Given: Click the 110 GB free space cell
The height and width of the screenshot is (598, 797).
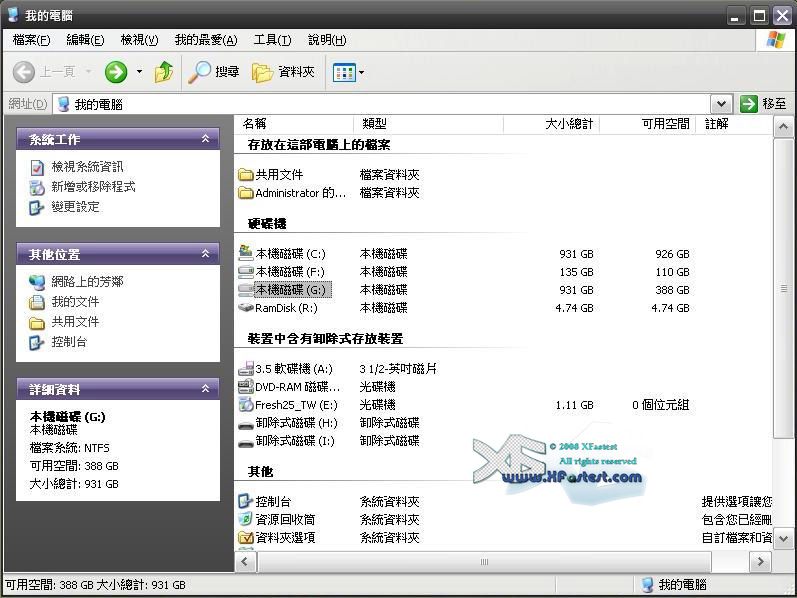Looking at the screenshot, I should point(672,272).
